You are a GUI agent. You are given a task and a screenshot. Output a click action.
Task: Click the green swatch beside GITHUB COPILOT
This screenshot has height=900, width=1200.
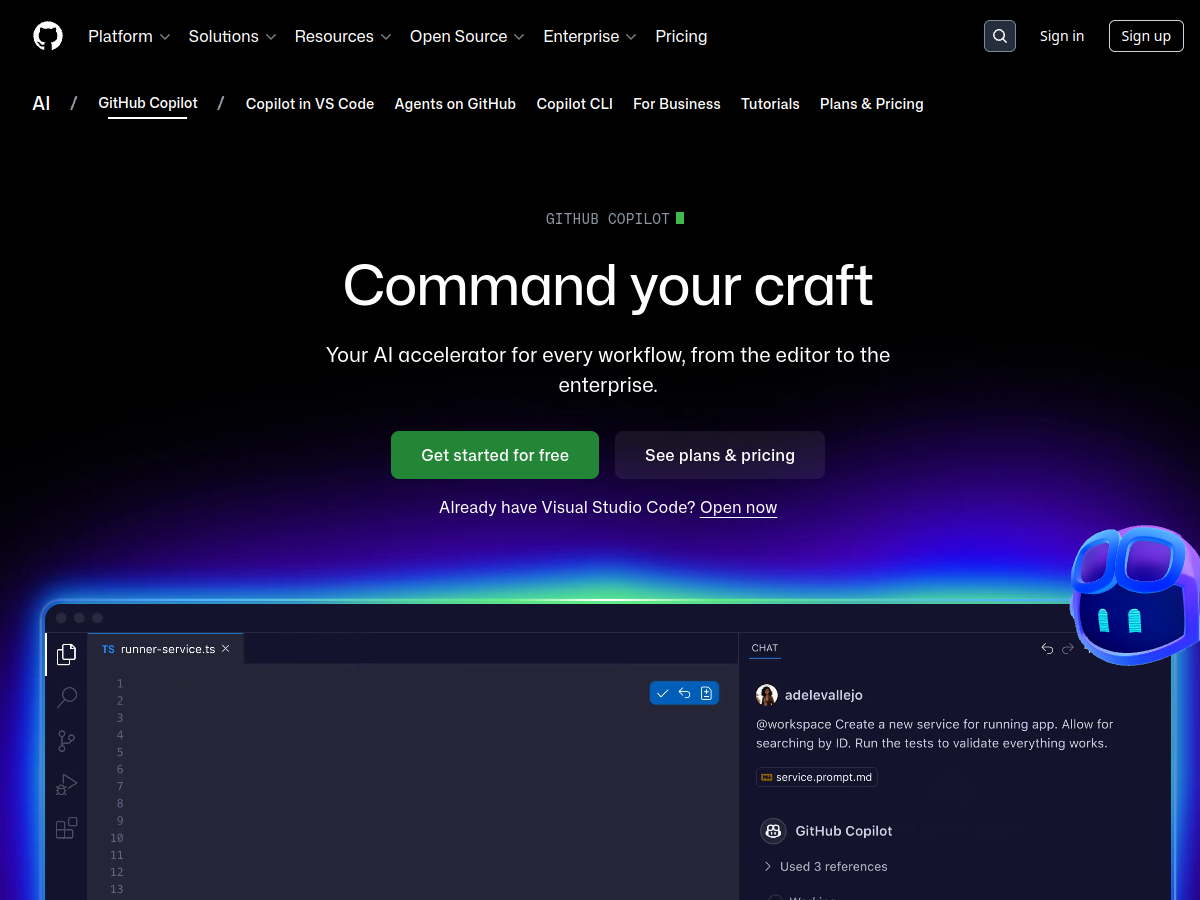(x=680, y=218)
